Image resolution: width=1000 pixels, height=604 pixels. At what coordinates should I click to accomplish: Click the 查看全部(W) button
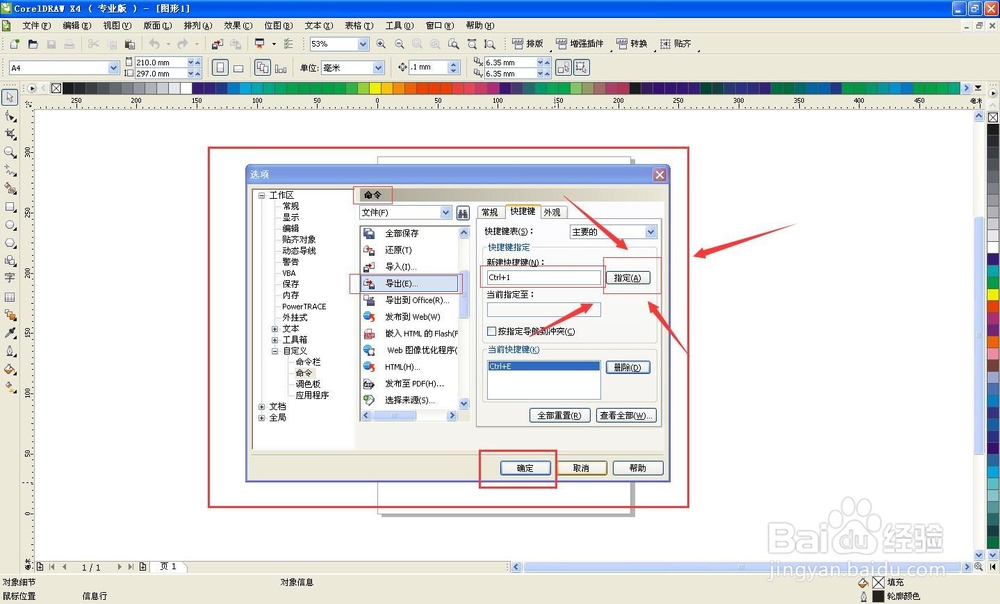click(x=626, y=415)
